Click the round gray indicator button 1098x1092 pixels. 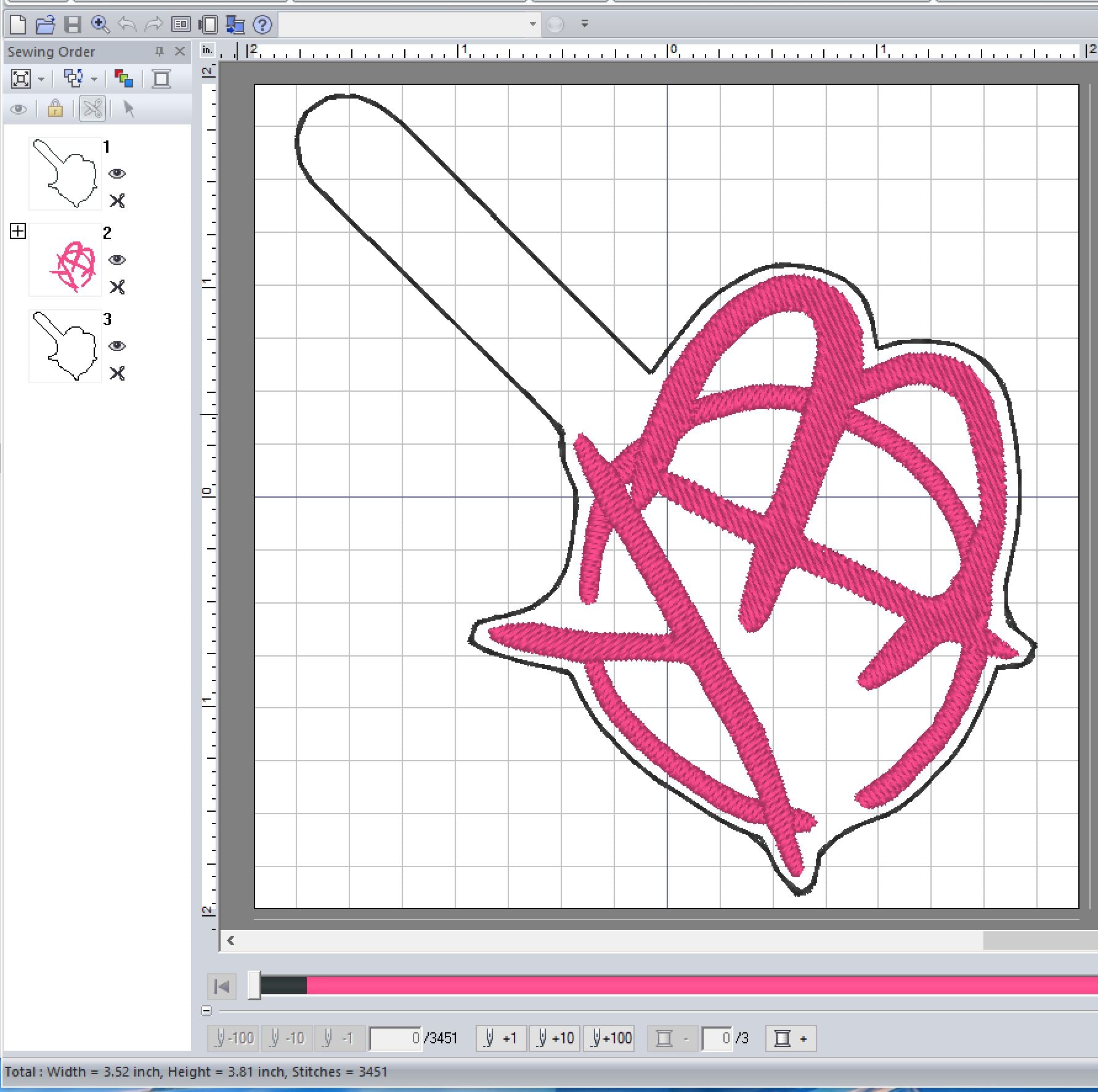coord(555,25)
